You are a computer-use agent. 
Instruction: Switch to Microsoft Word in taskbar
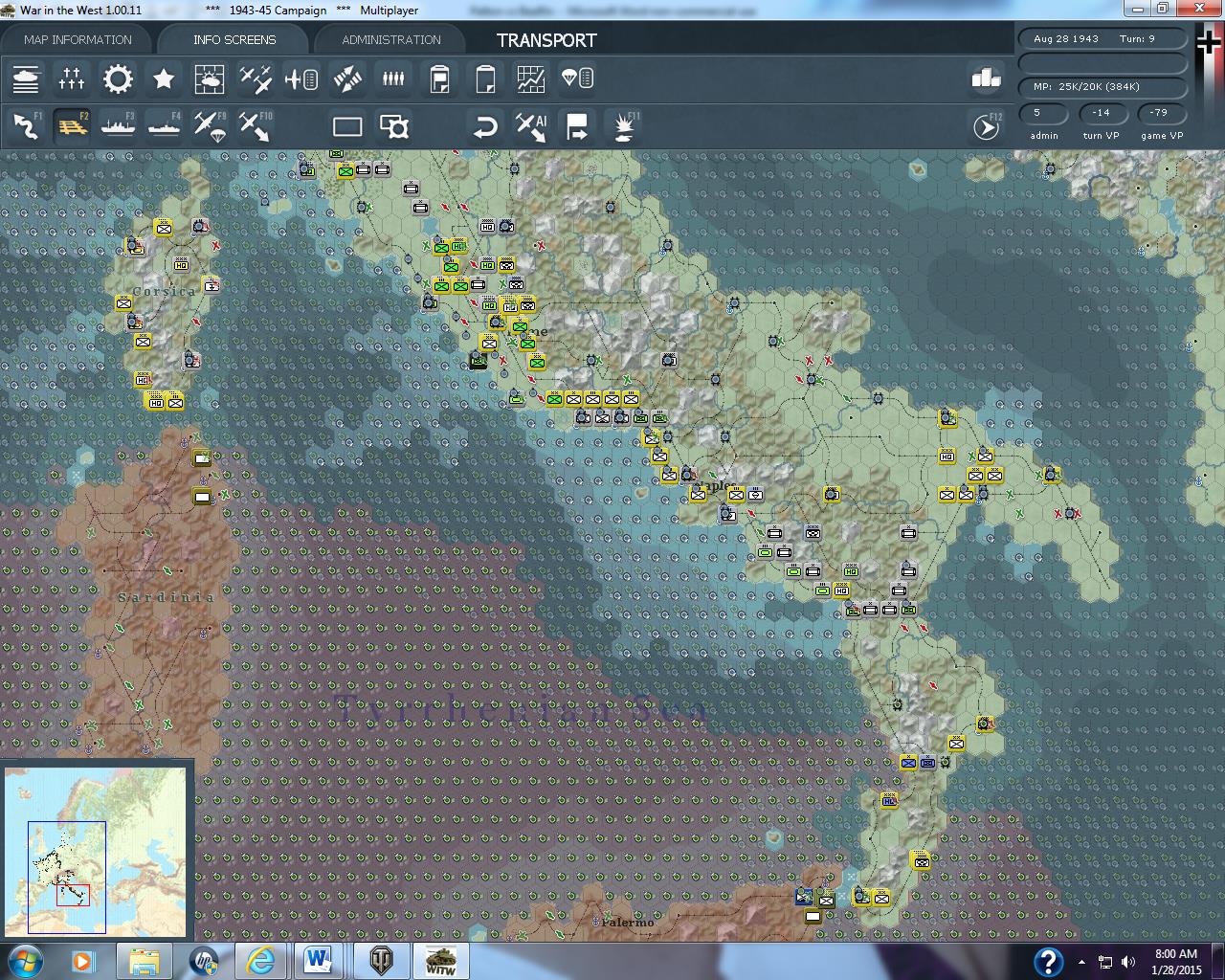tap(320, 961)
